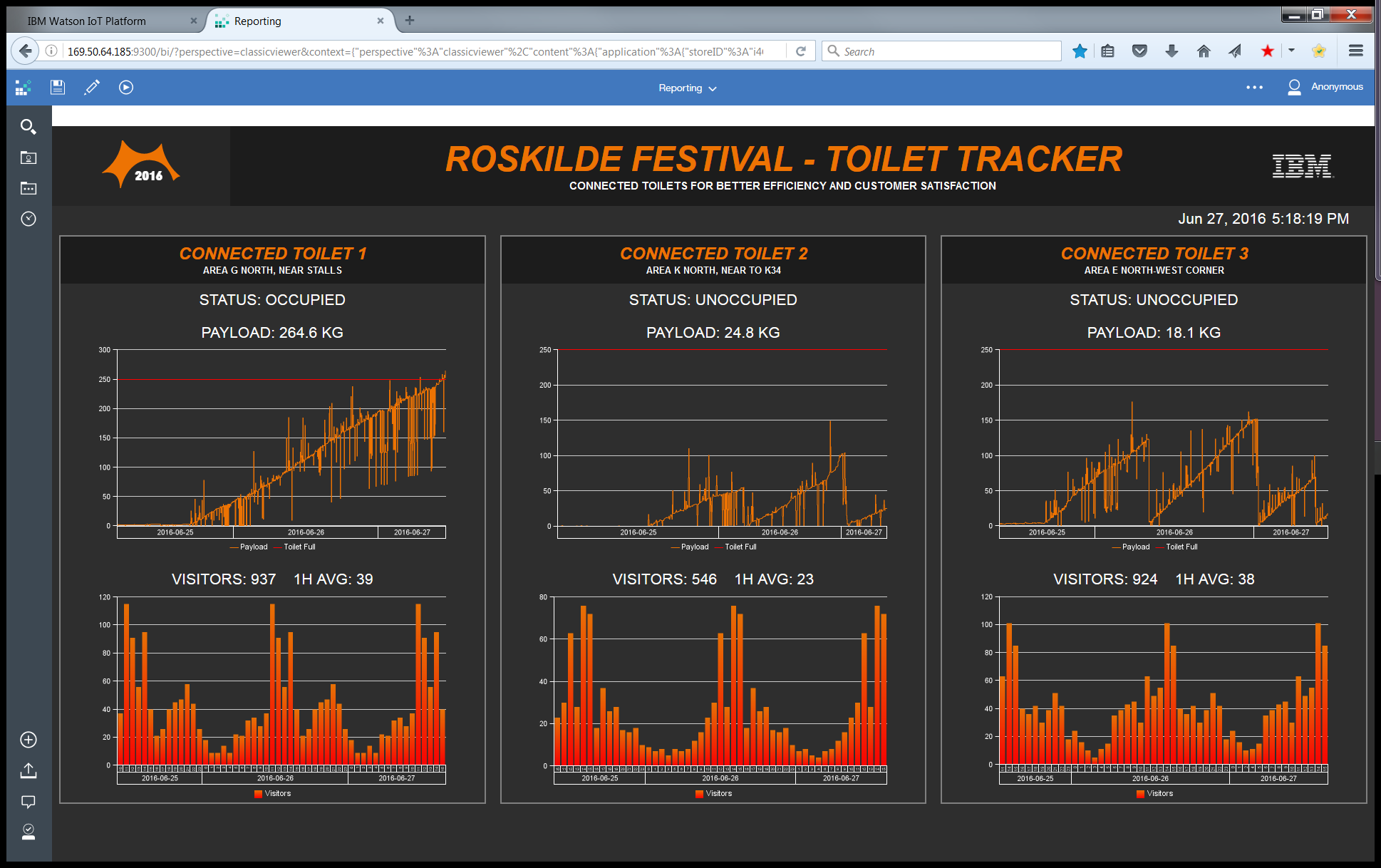Open Notifications chat icon in sidebar
The height and width of the screenshot is (868, 1381).
pyautogui.click(x=28, y=802)
